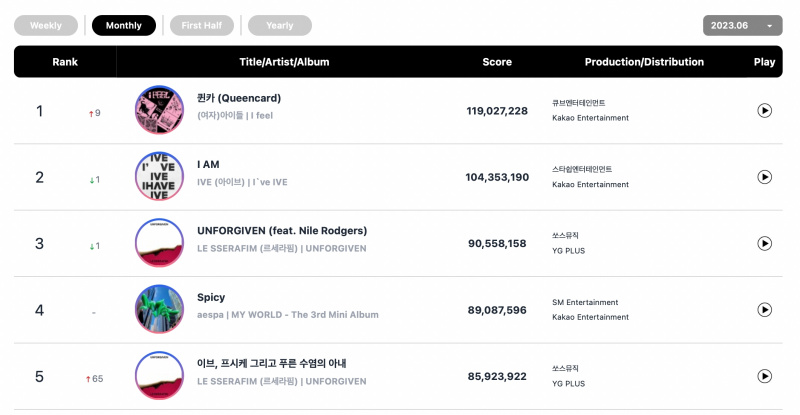Switch to the Weekly chart tab
The image size is (800, 415).
coord(46,26)
